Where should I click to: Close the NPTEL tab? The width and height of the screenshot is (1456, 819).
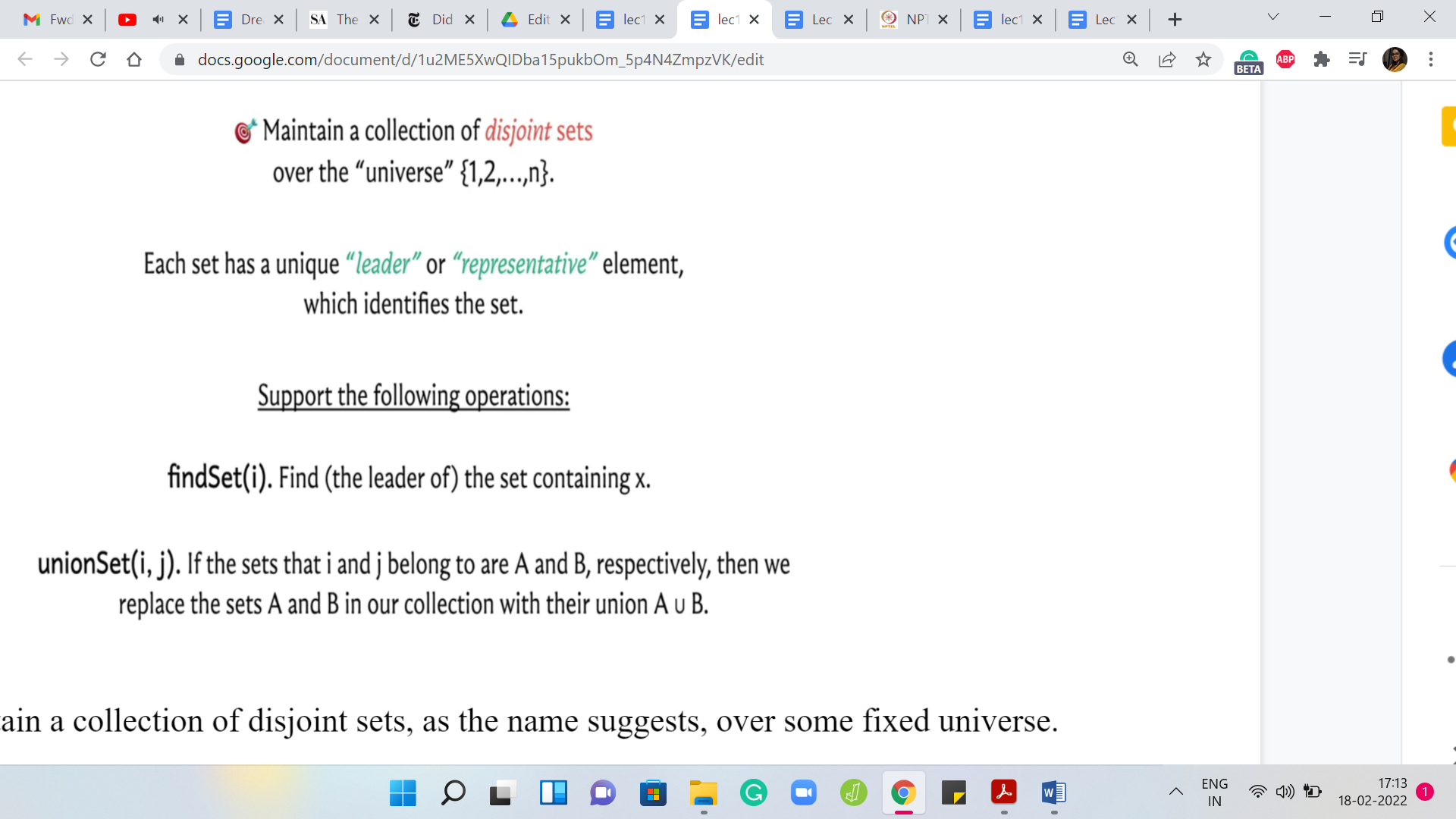[943, 20]
